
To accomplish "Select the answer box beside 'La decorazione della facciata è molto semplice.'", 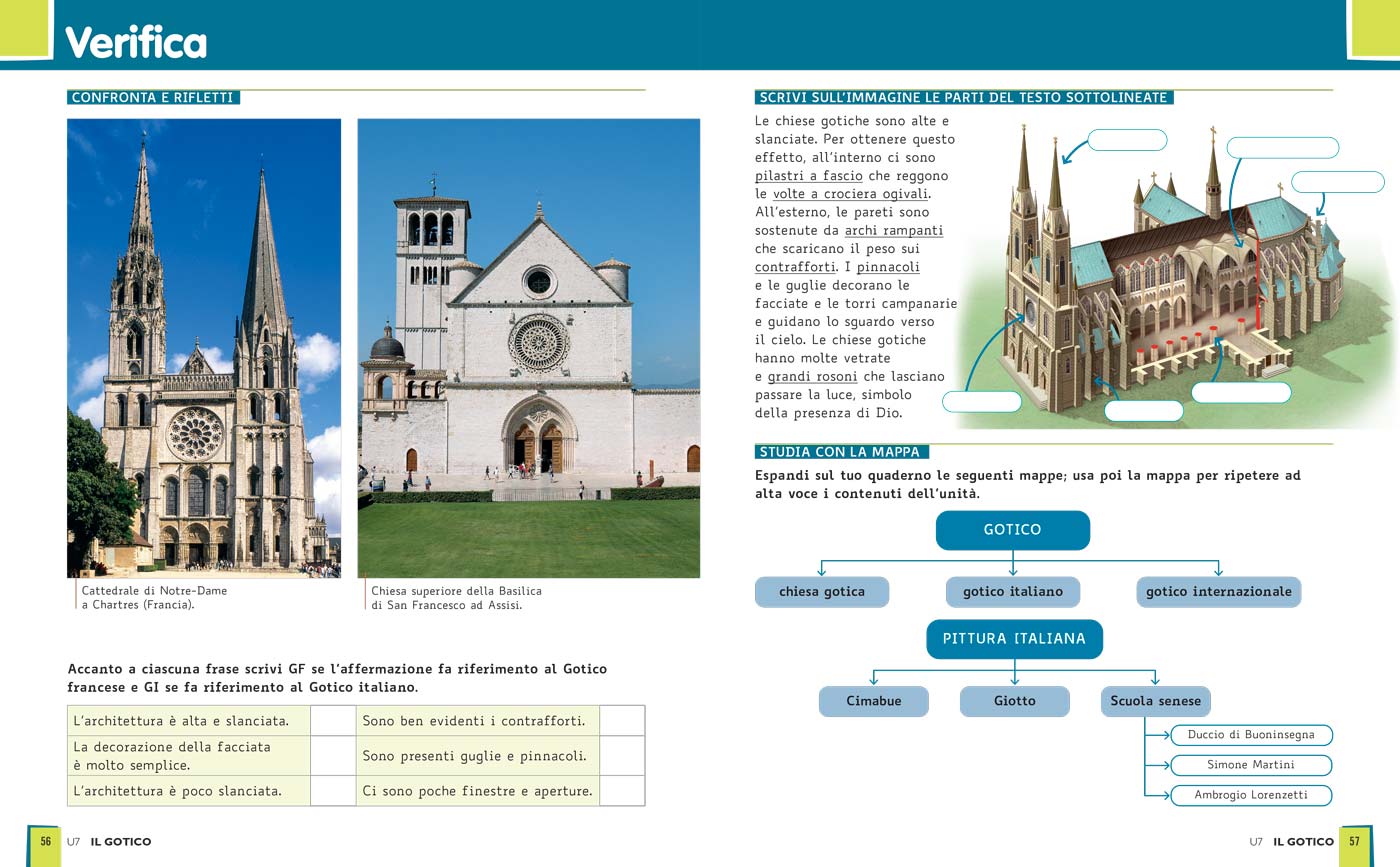I will tap(333, 756).
